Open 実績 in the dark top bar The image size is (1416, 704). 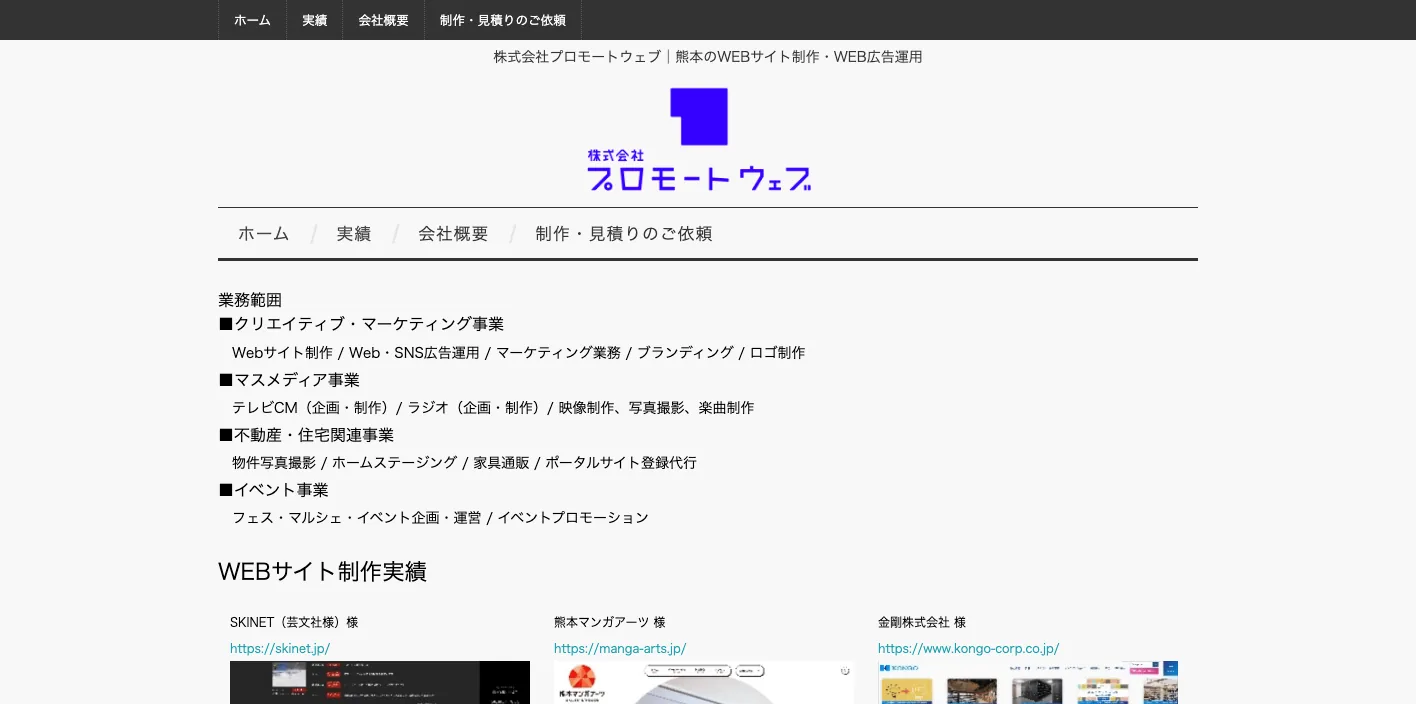(315, 20)
